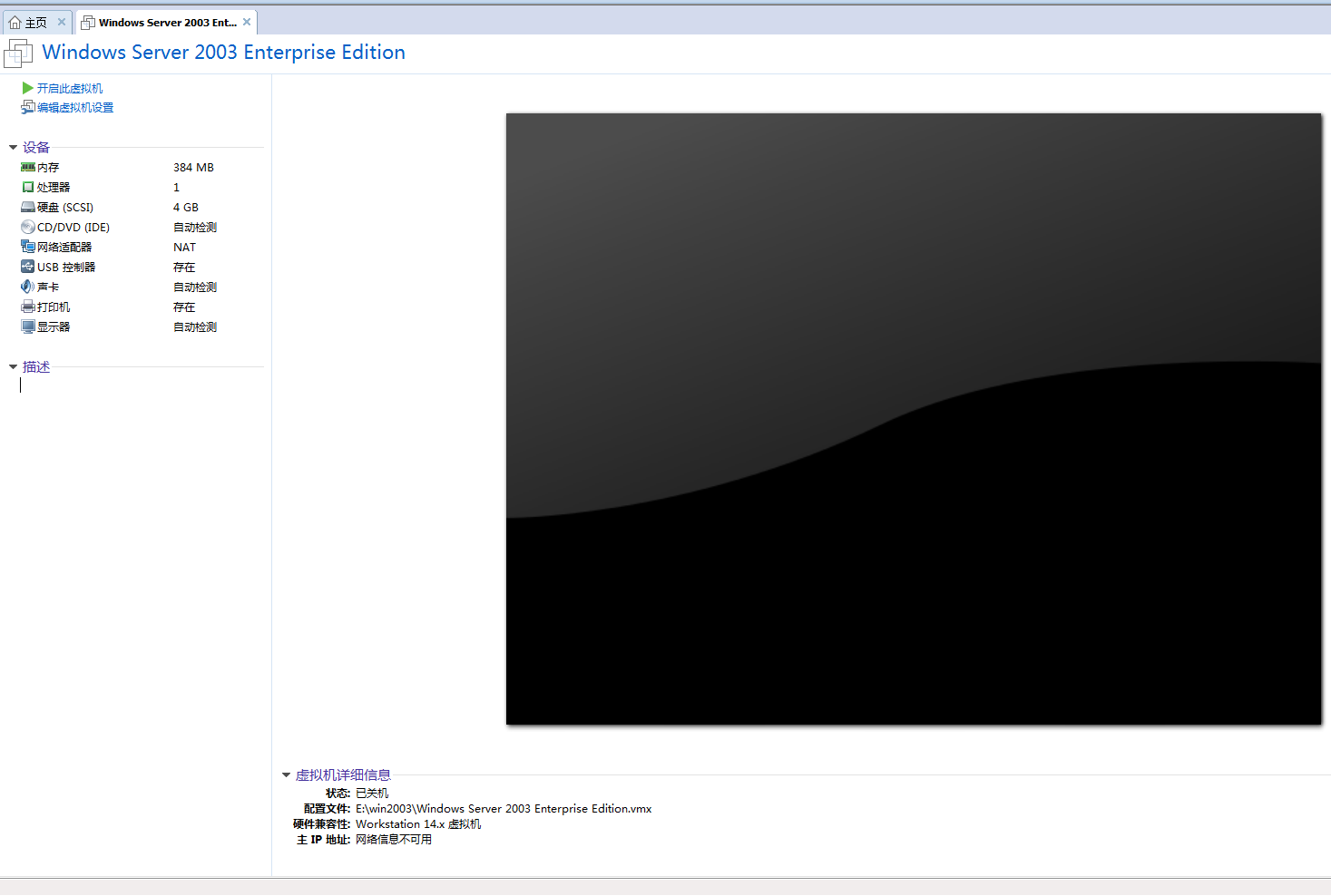Click the processor (处理器) chip icon

tap(28, 187)
